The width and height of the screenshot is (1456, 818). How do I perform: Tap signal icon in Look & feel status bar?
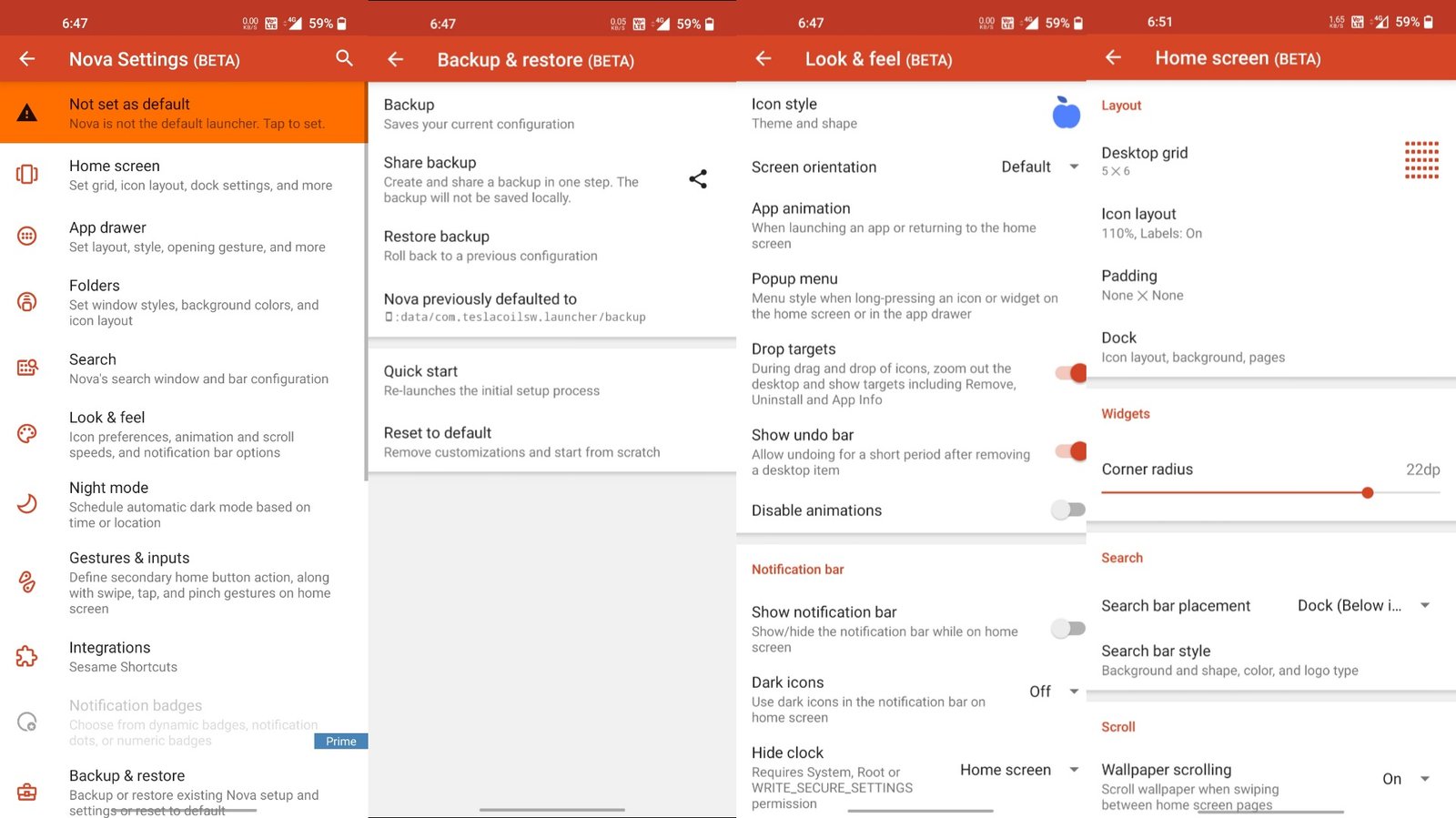point(1030,23)
